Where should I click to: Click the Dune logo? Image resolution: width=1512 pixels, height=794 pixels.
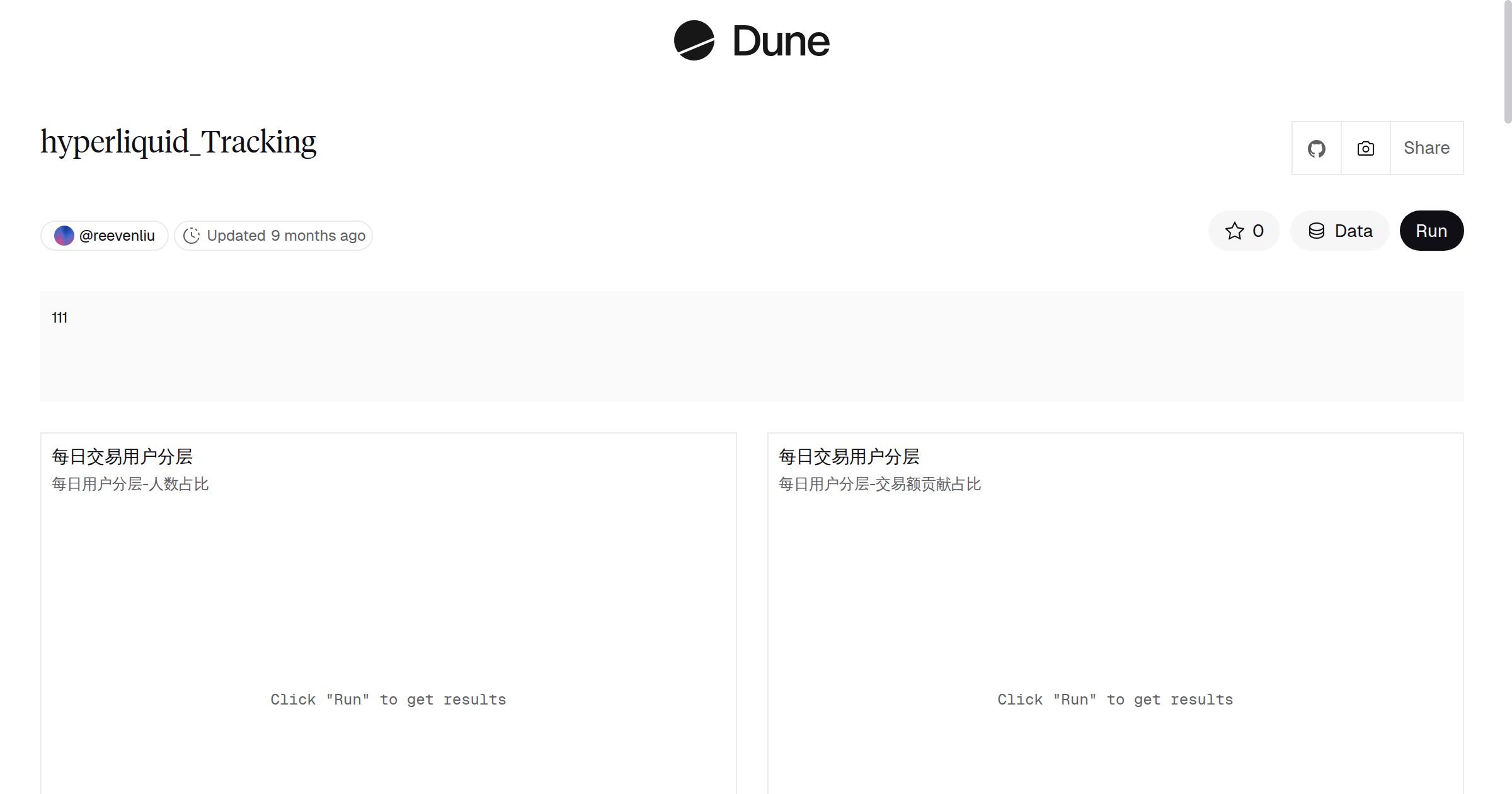click(752, 41)
